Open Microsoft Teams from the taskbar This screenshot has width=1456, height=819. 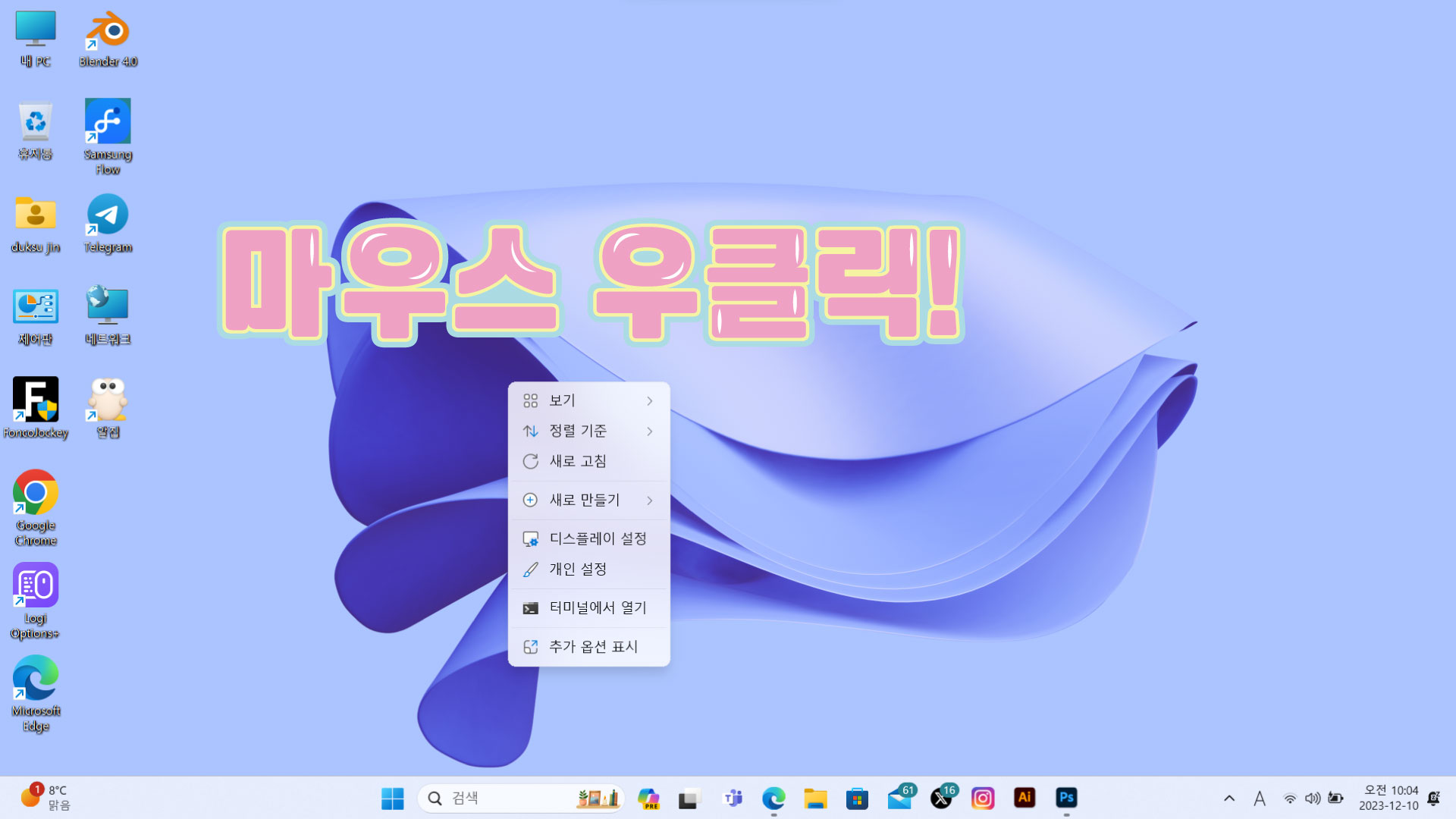733,798
